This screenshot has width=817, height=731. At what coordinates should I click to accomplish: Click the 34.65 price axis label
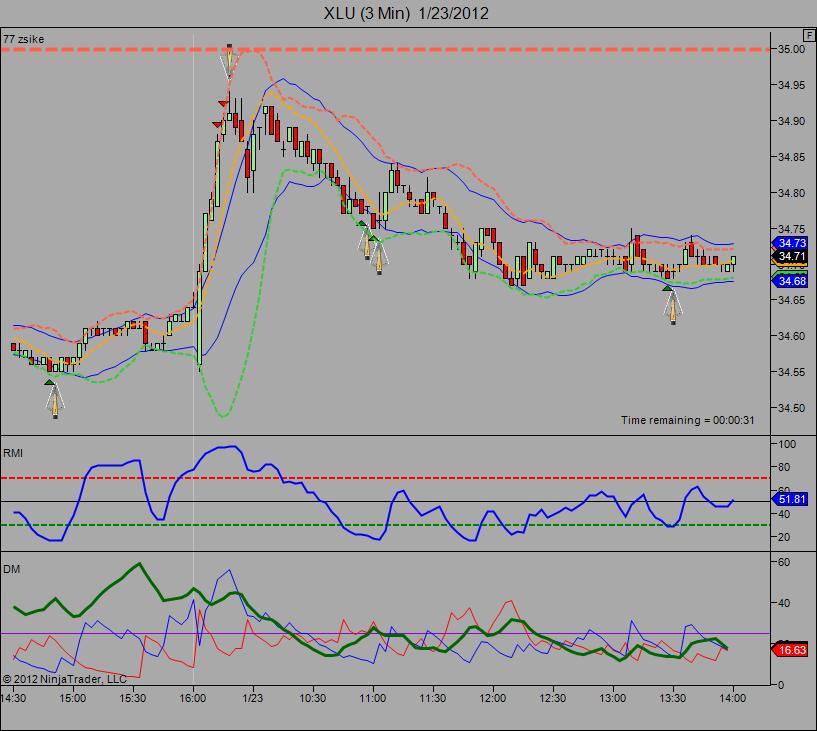791,300
